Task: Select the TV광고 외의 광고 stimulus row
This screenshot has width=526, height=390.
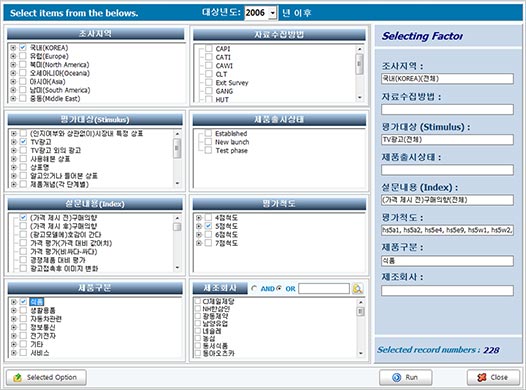Action: click(x=56, y=150)
